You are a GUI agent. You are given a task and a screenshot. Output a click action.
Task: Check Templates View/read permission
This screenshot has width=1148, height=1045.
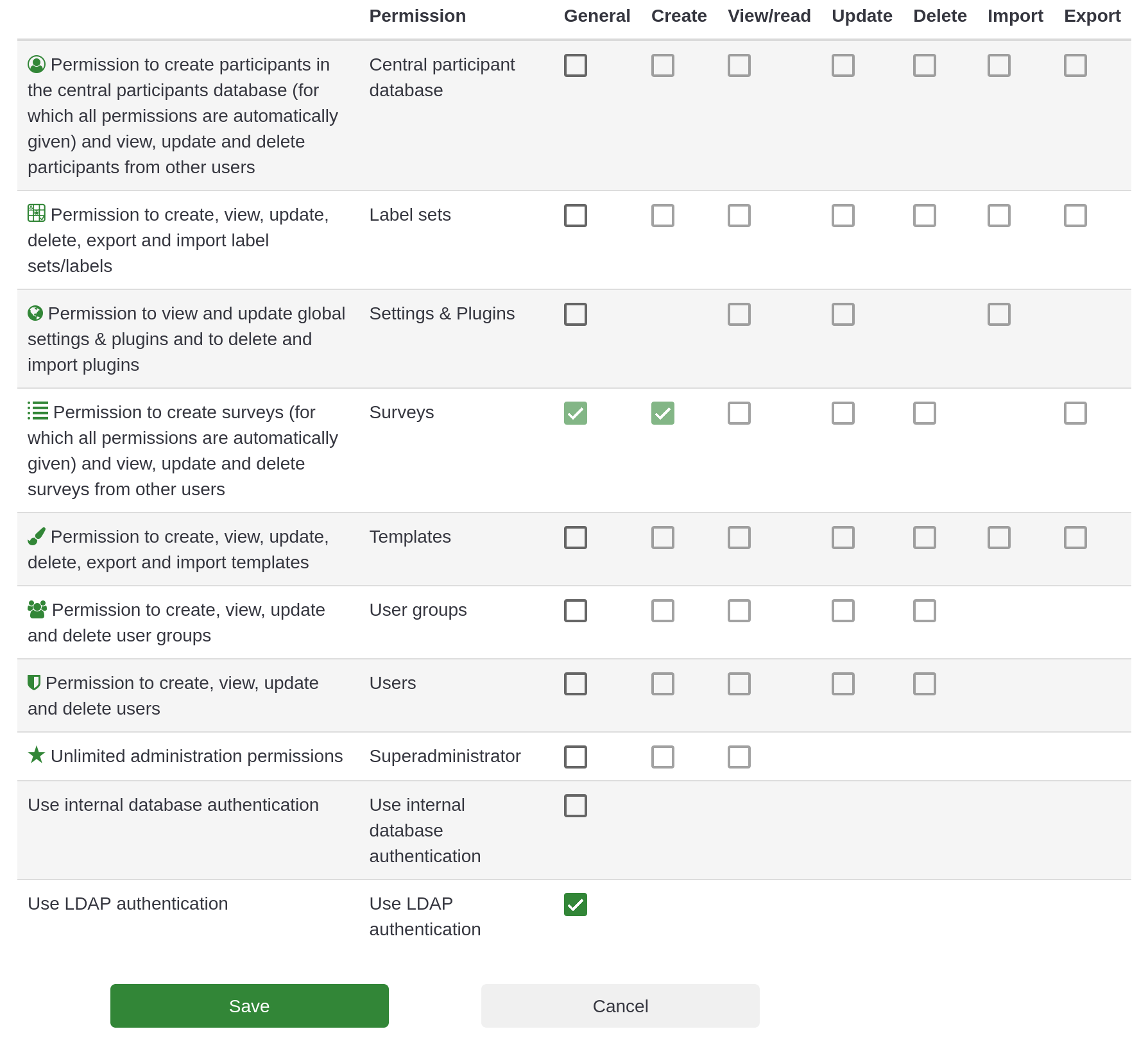(739, 538)
